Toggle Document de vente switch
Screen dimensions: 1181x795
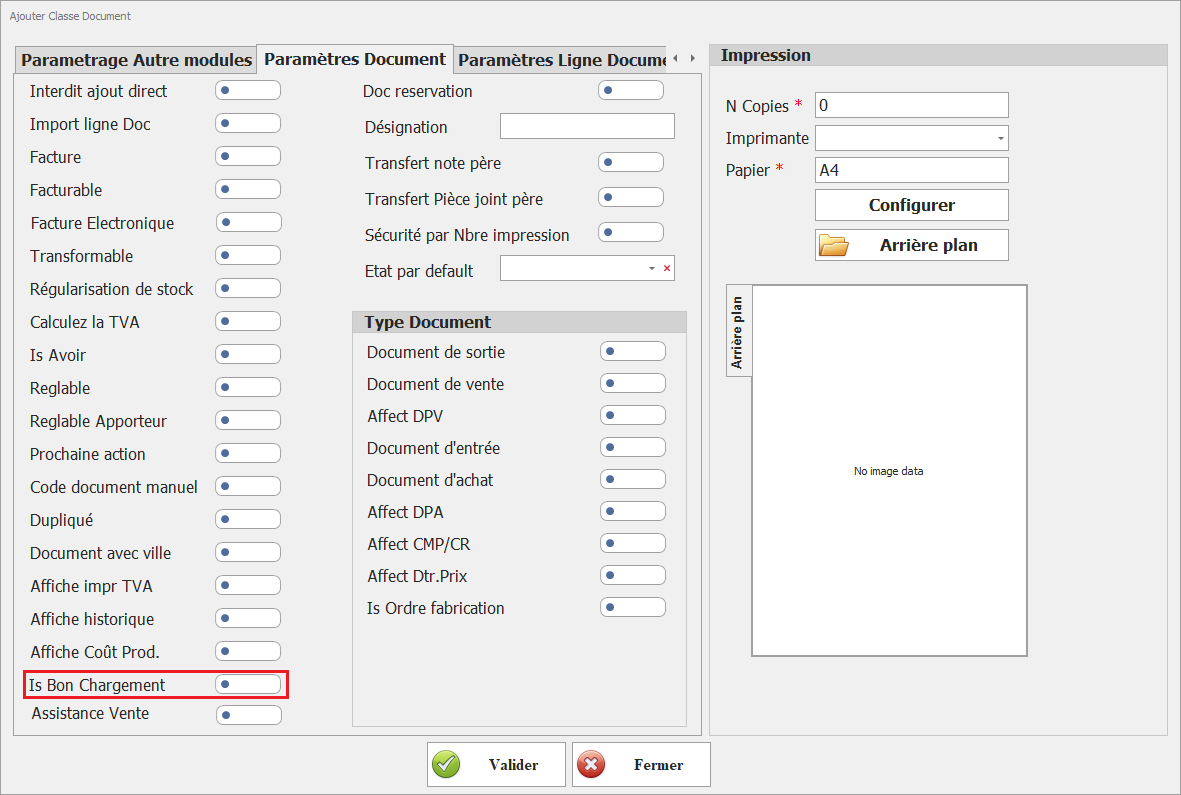[x=633, y=384]
